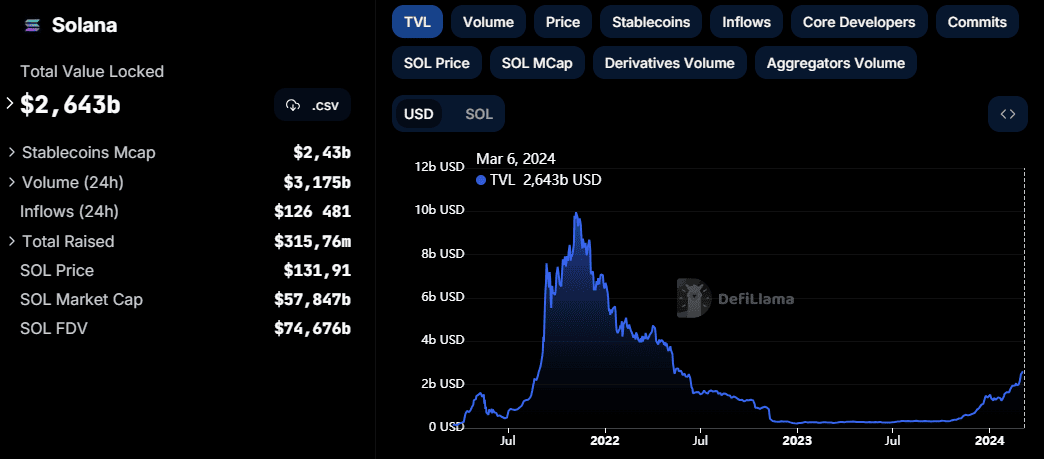Screen dimensions: 1044x459
Task: Click the embed code icon button
Action: 1008,114
